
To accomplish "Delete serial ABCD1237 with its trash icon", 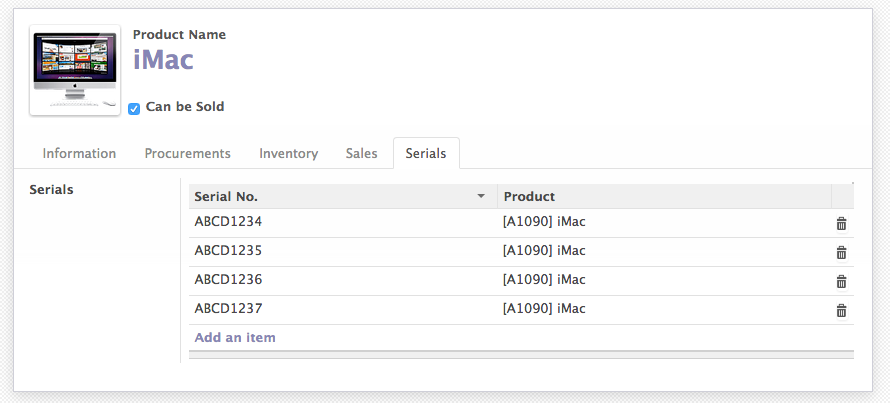I will (841, 310).
